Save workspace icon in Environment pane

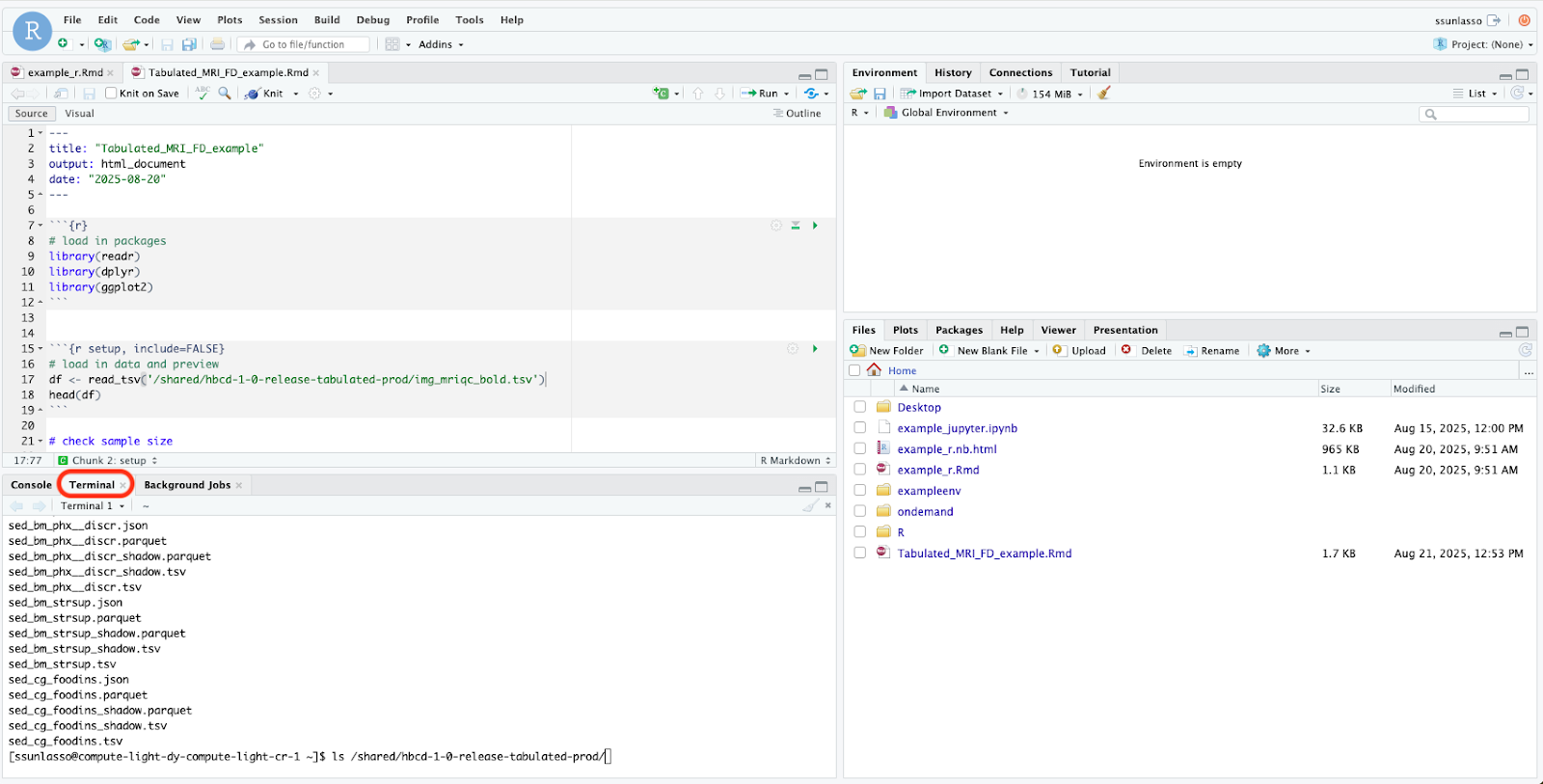[880, 94]
